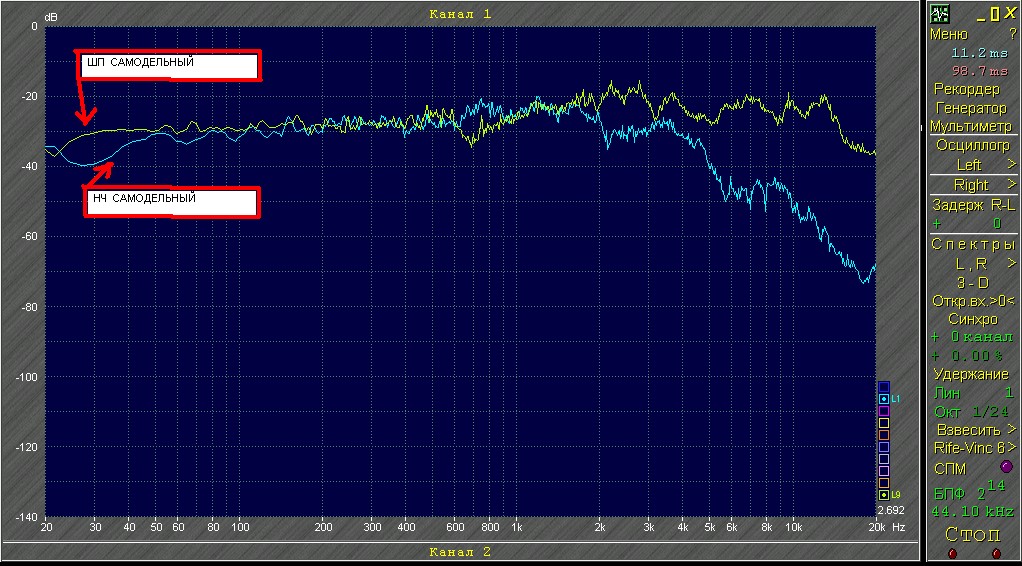Click the purple СПМ indicator lamp
Image resolution: width=1022 pixels, height=566 pixels.
(1006, 466)
